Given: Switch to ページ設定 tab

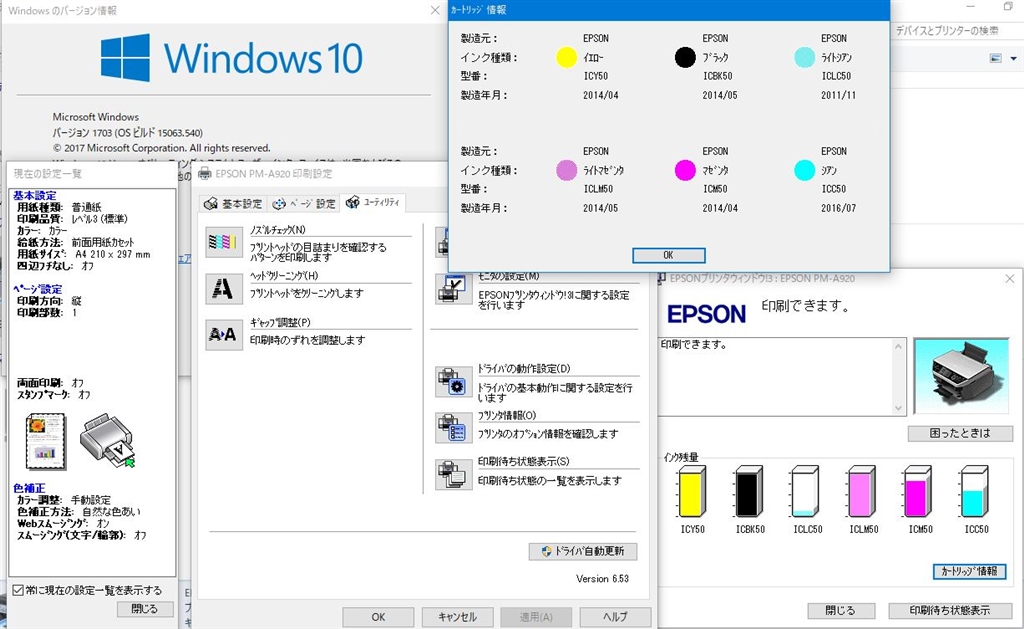Looking at the screenshot, I should point(304,204).
